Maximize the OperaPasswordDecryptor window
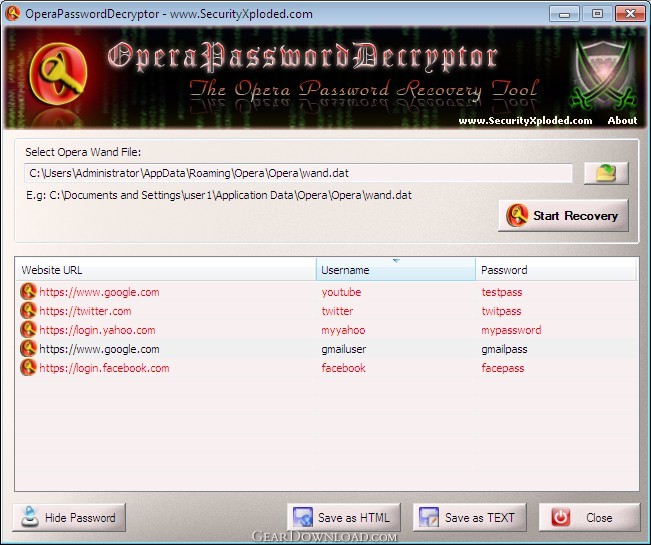This screenshot has height=545, width=651. (597, 14)
